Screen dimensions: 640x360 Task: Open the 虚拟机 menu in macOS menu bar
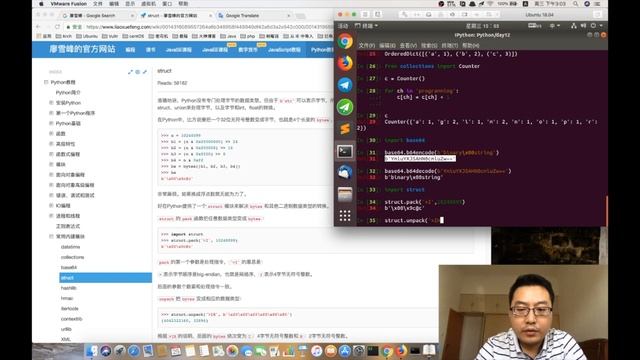pos(149,4)
